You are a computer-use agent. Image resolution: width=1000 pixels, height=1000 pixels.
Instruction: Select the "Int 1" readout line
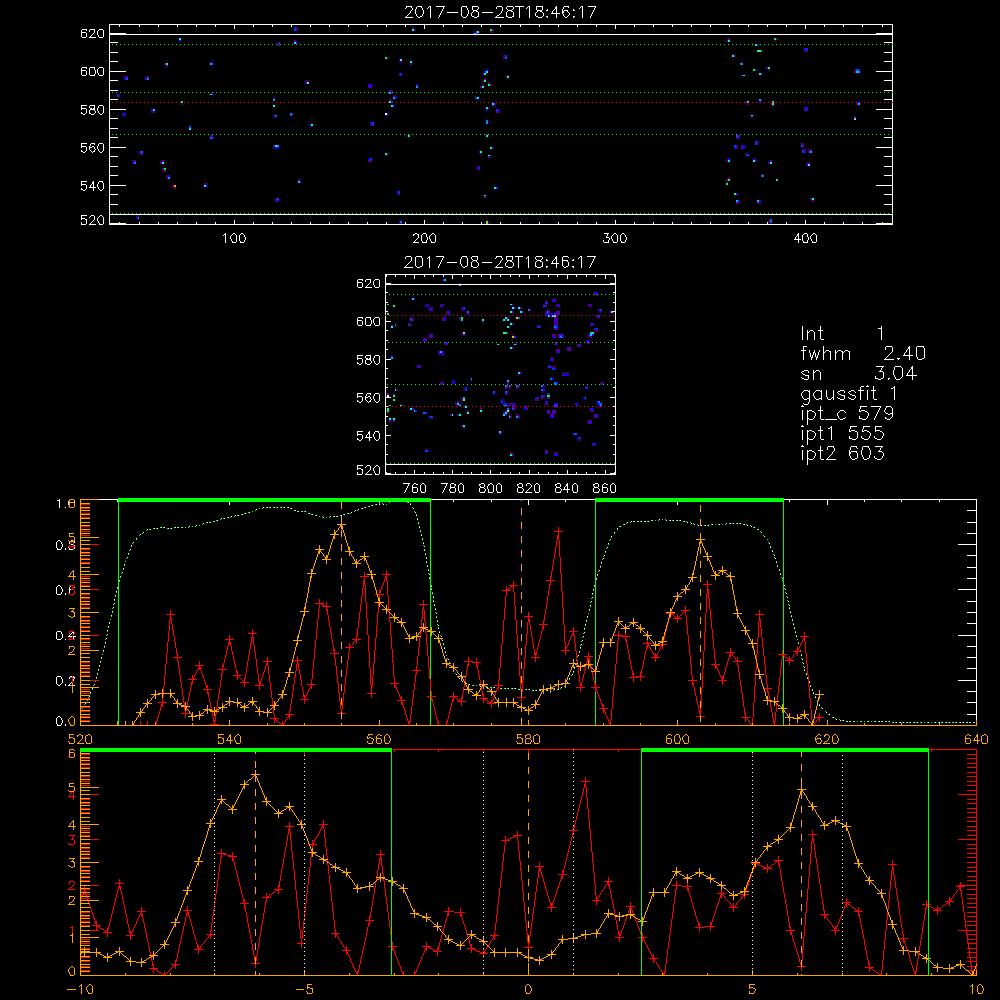[x=842, y=334]
